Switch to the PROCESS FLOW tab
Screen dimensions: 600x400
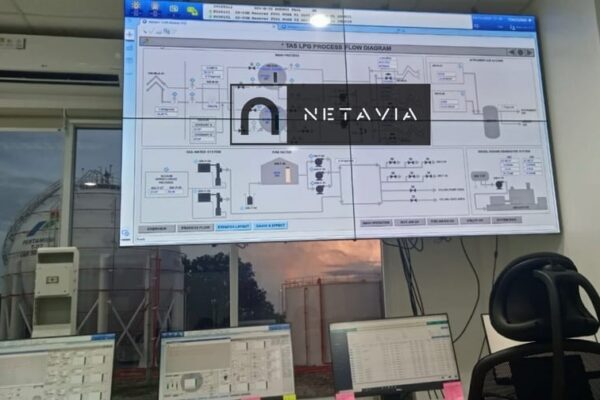[x=190, y=227]
